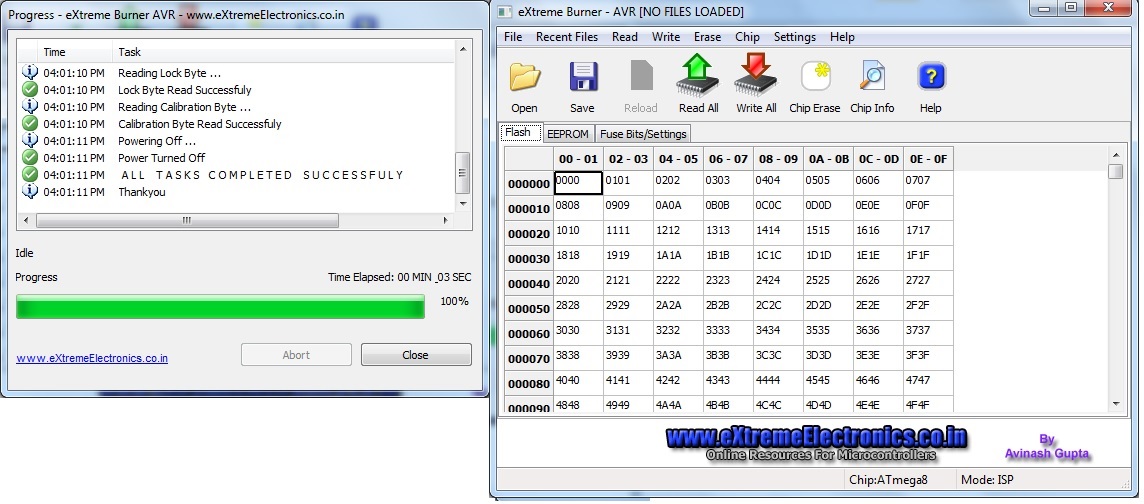Select hex cell 3B3B
Viewport: 1144px width, 504px height.
[x=728, y=357]
